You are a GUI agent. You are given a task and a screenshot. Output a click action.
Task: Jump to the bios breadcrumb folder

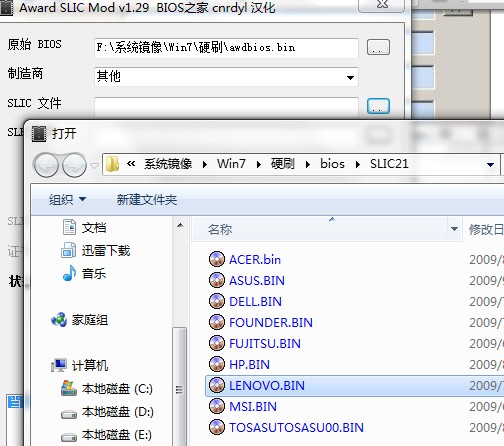tap(332, 164)
